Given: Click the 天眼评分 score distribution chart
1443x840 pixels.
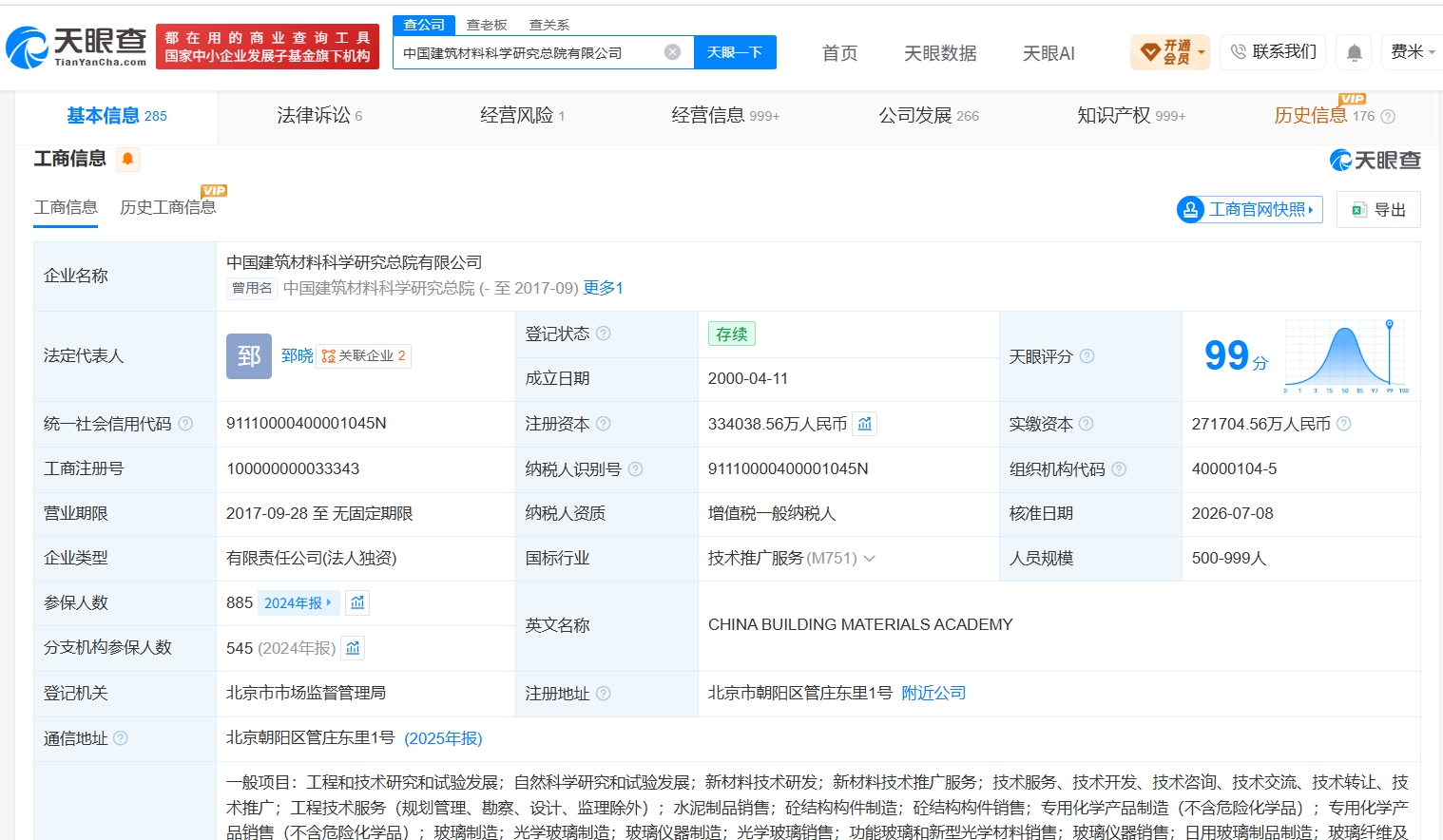Looking at the screenshot, I should click(1346, 356).
